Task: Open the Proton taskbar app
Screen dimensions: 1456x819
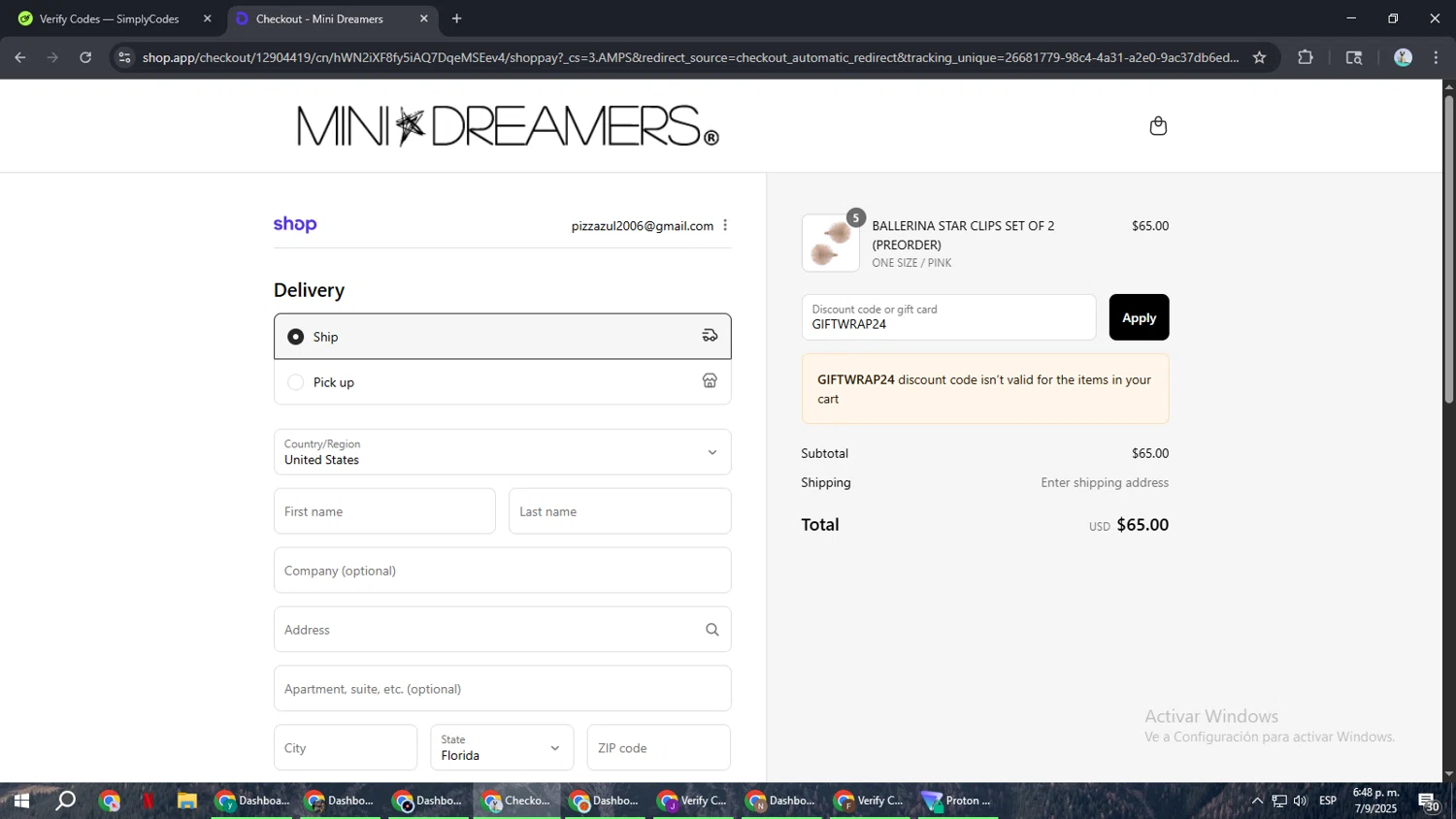Action: (958, 801)
